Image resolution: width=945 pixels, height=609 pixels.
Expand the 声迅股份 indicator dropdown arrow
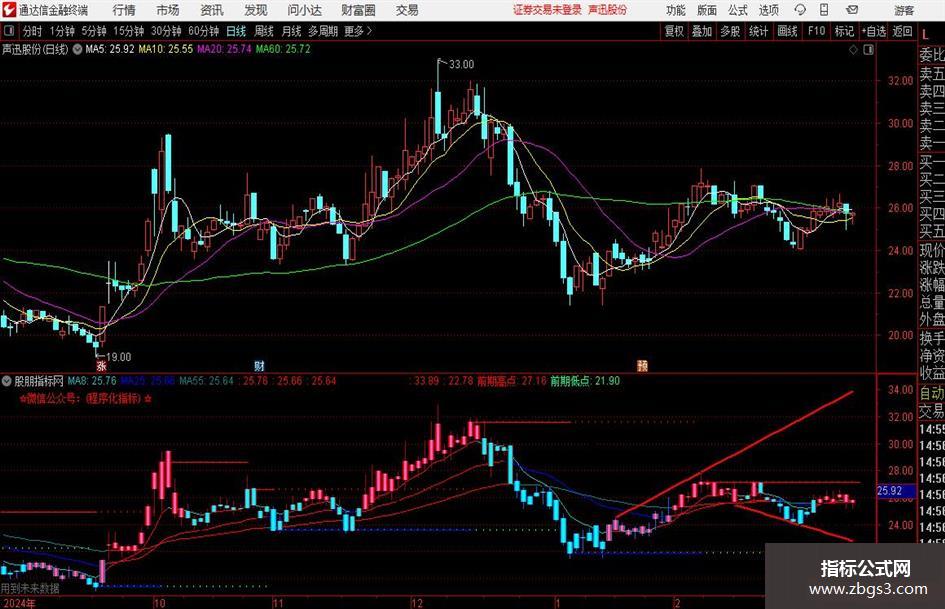click(x=77, y=49)
